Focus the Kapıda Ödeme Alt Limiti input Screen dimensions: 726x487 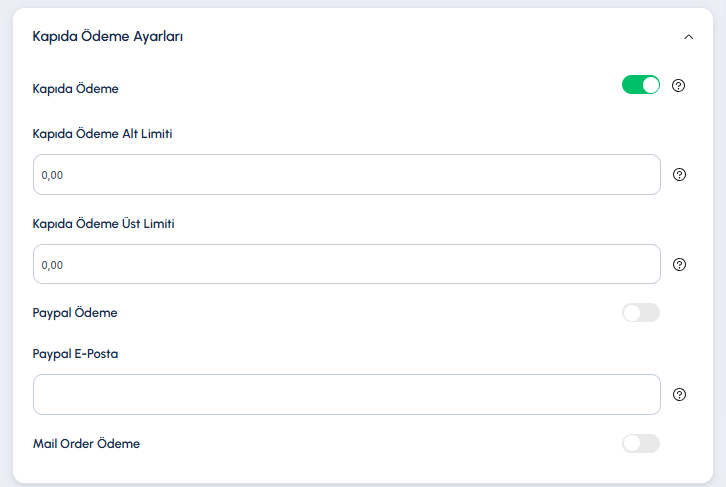tap(347, 175)
